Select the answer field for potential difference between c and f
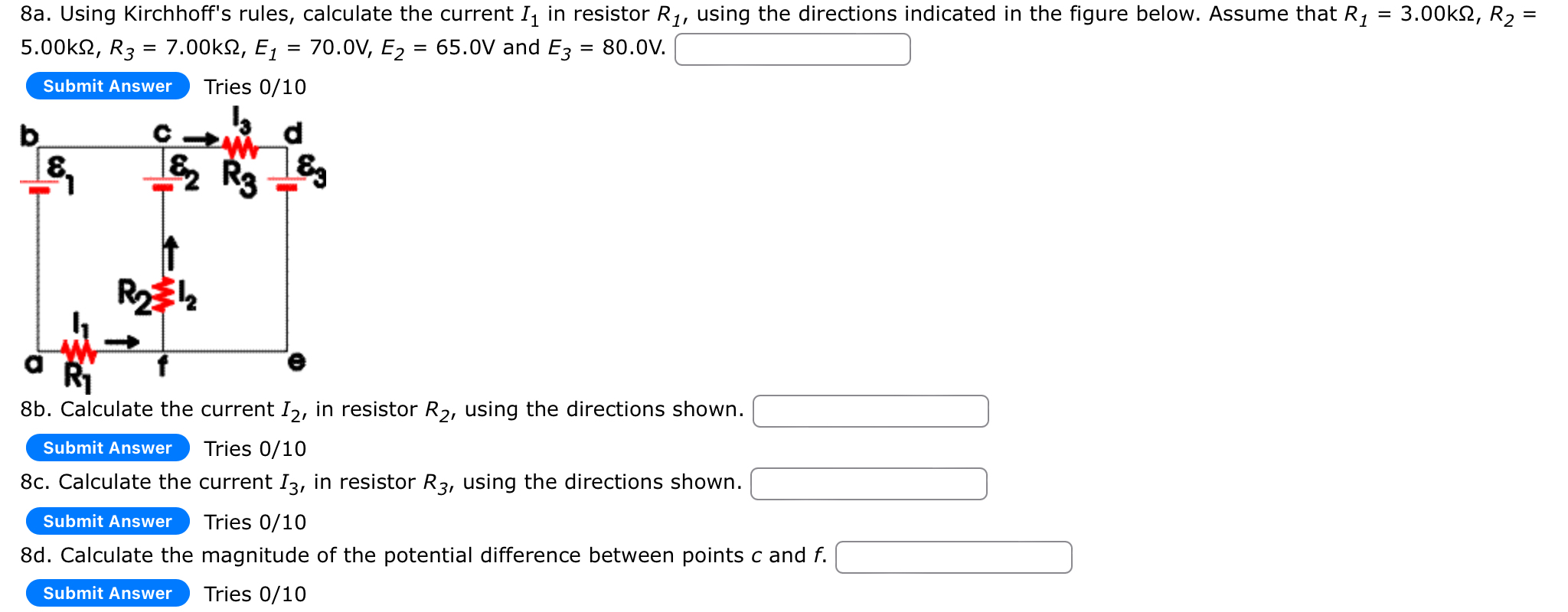Image resolution: width=1568 pixels, height=612 pixels. pos(953,557)
